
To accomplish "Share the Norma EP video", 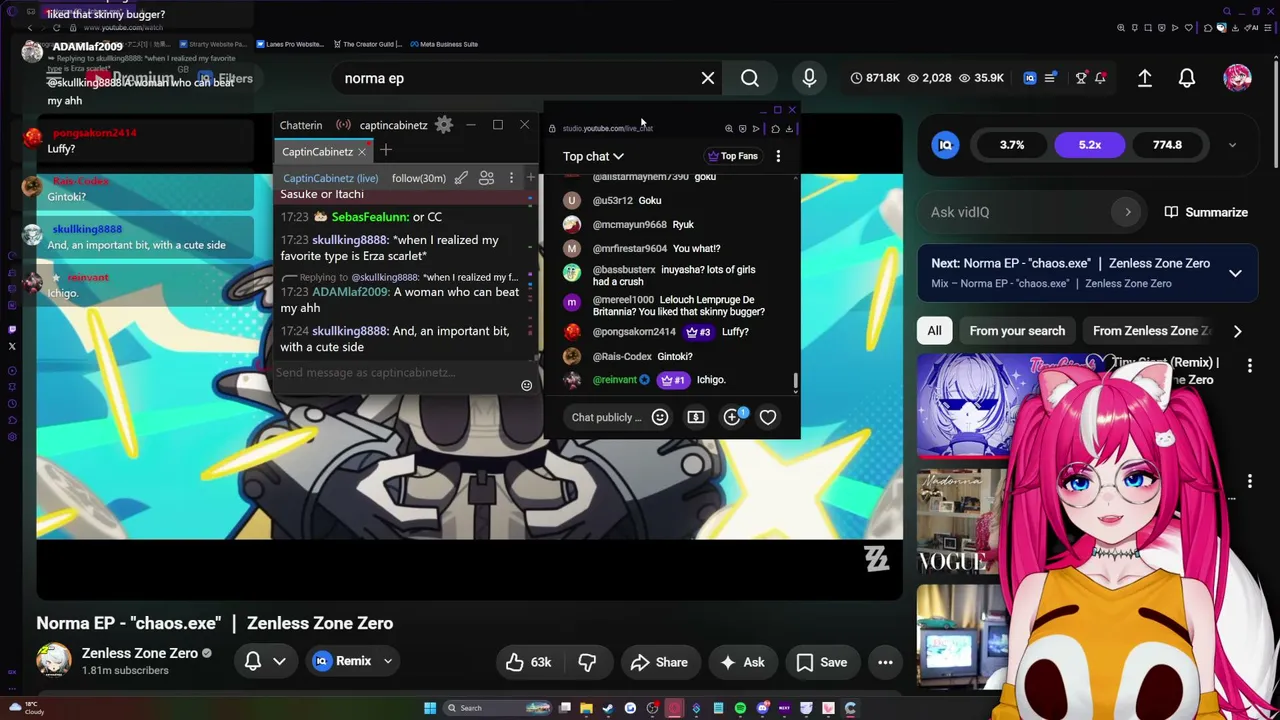I will pyautogui.click(x=658, y=662).
